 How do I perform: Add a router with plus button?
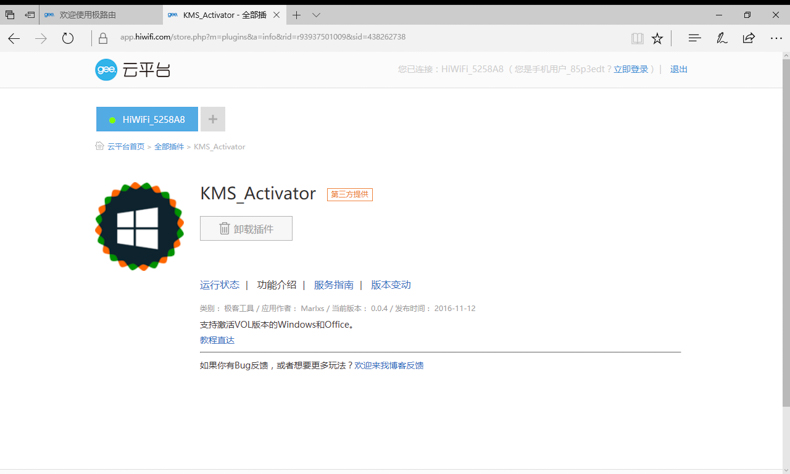213,119
